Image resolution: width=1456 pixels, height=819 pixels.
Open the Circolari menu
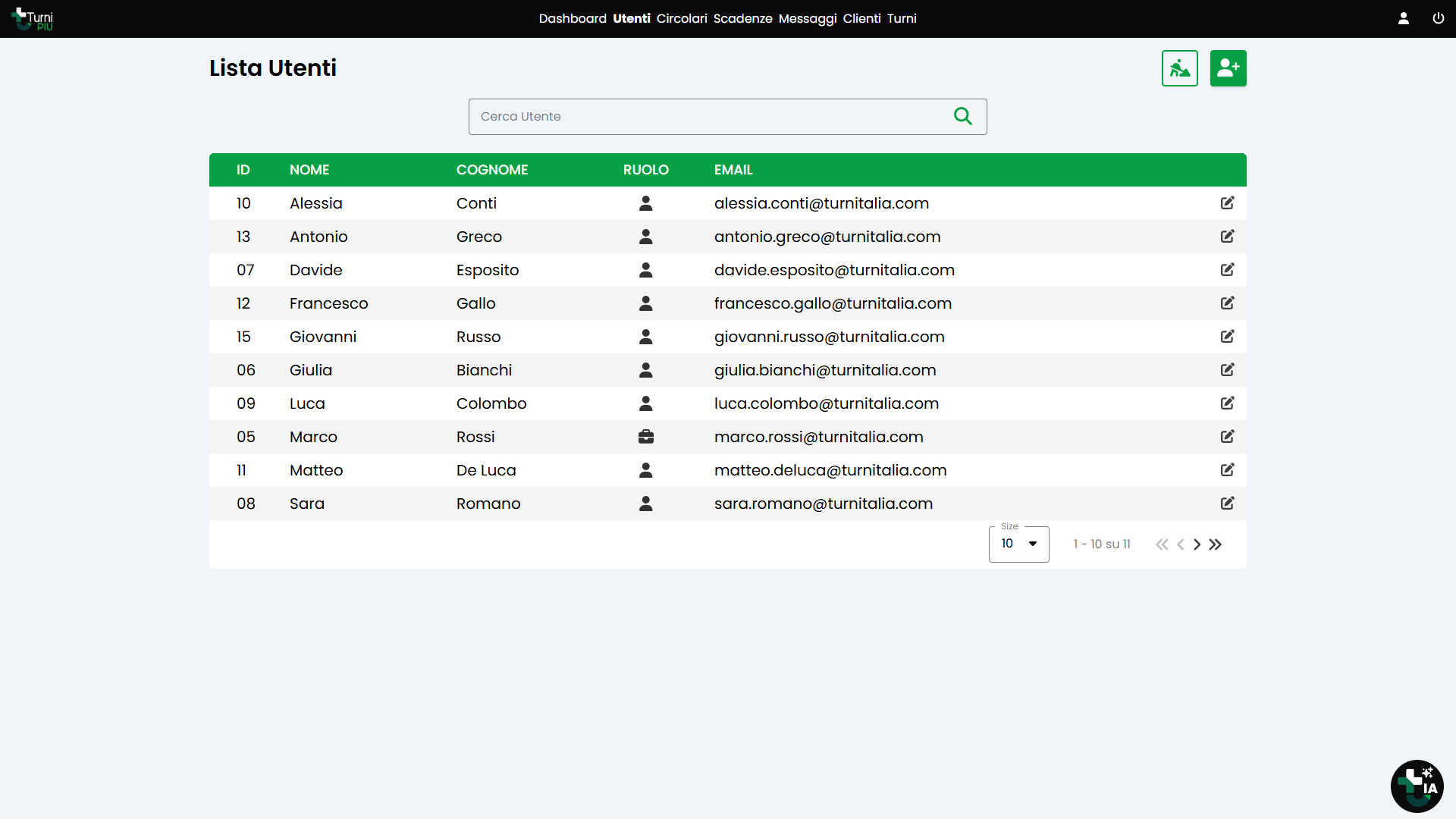pyautogui.click(x=682, y=18)
